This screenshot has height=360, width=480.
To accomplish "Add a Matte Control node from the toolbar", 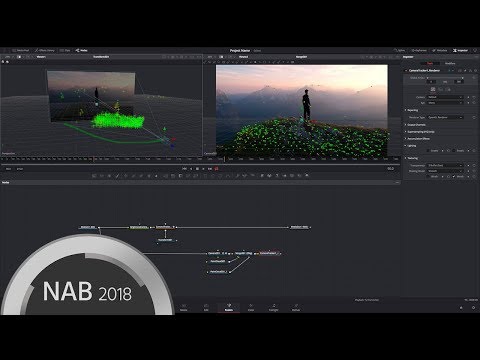I will point(180,176).
